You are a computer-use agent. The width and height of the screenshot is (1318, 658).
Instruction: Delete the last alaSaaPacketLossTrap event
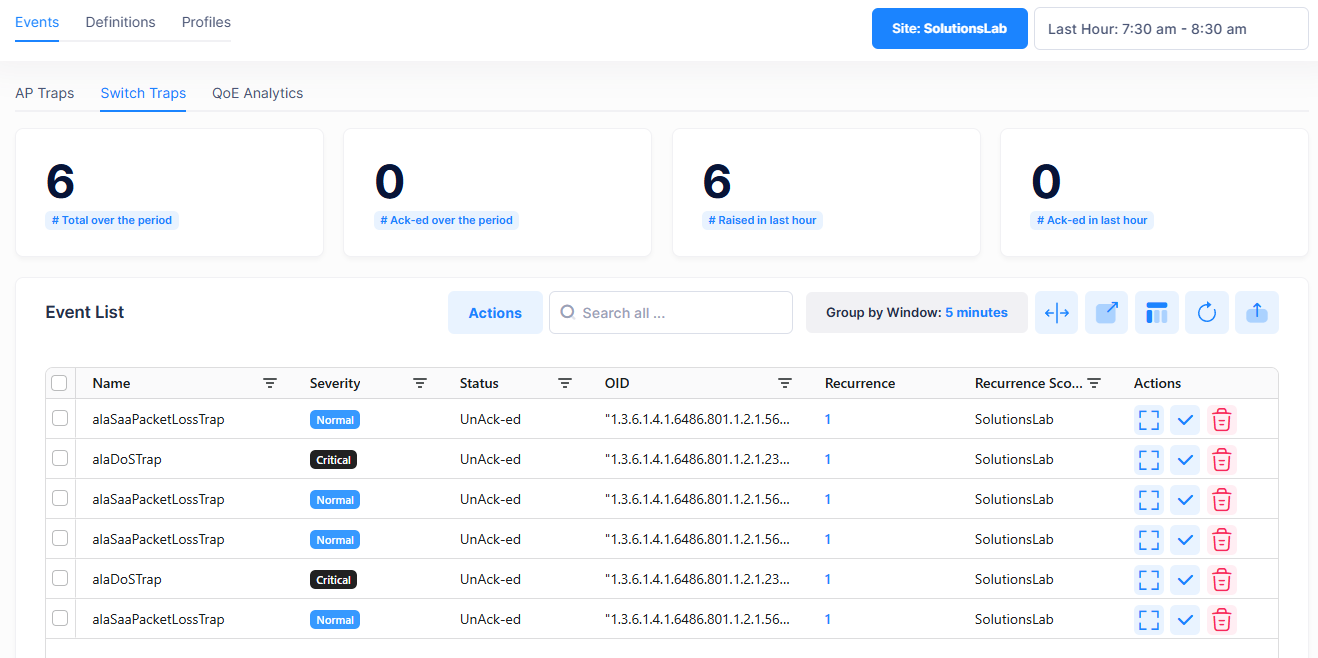[1221, 620]
